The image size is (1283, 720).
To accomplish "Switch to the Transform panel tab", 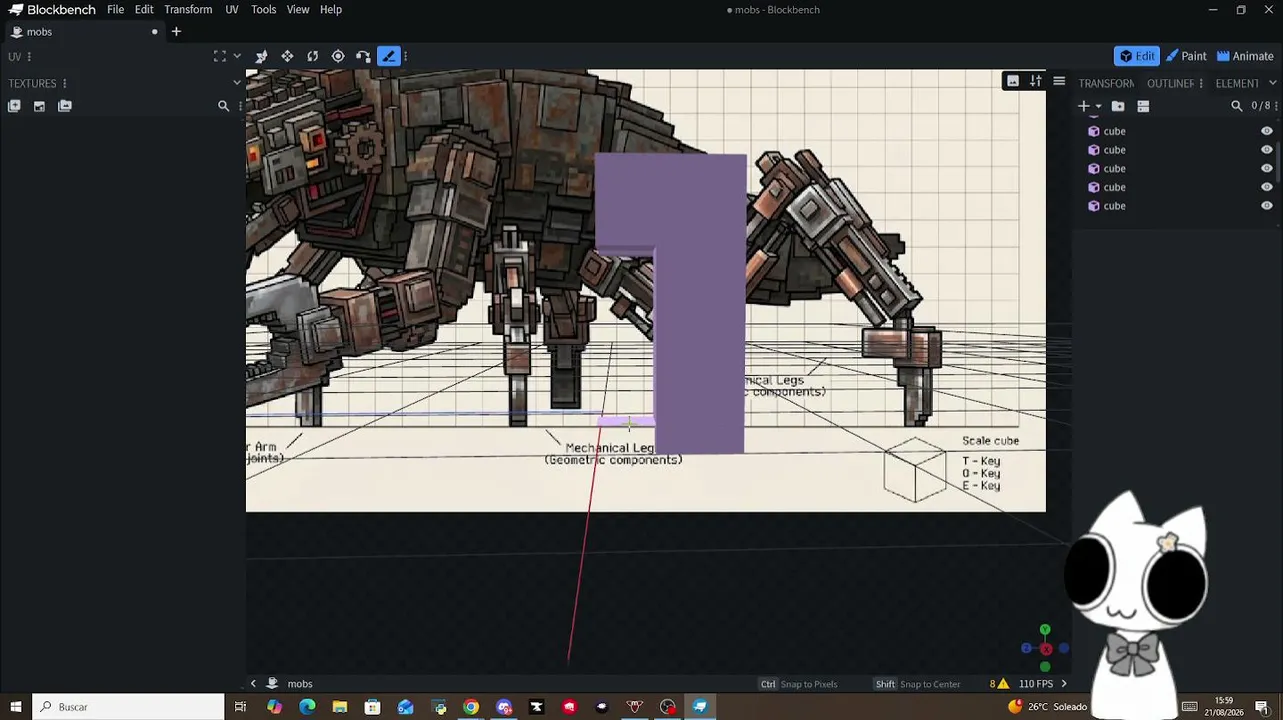I will tap(1106, 83).
